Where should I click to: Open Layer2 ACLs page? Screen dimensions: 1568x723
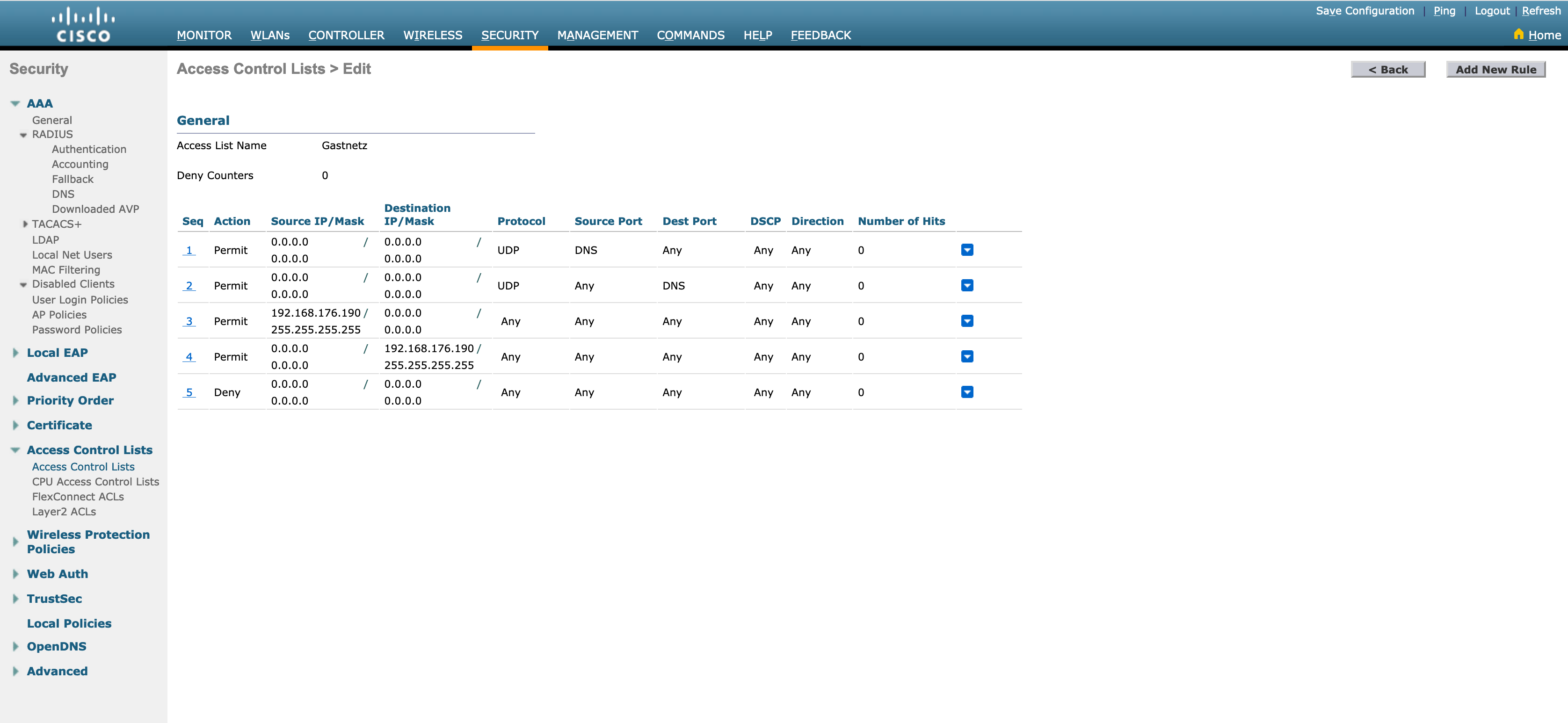click(64, 512)
